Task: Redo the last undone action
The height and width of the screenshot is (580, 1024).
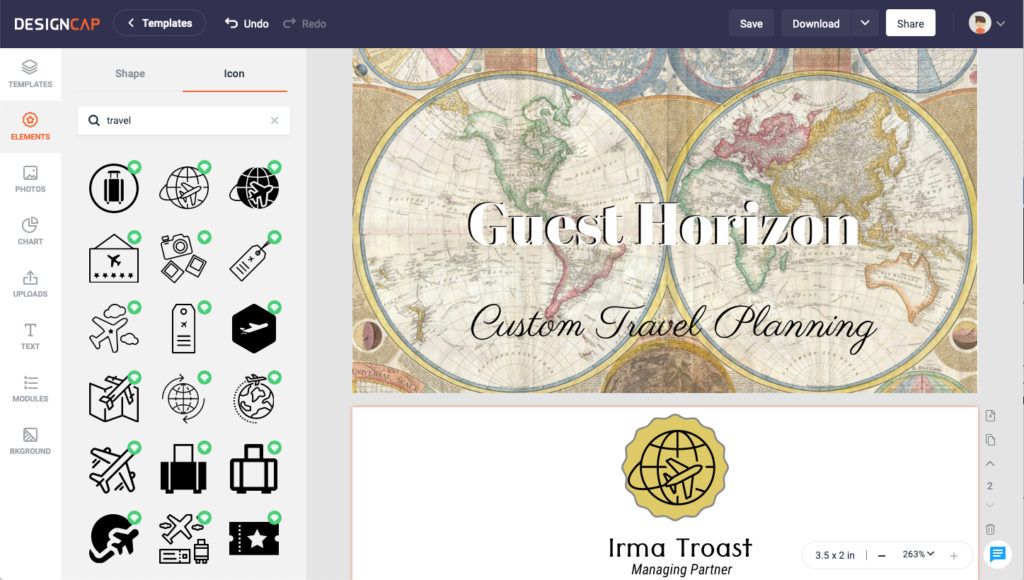Action: [x=304, y=24]
